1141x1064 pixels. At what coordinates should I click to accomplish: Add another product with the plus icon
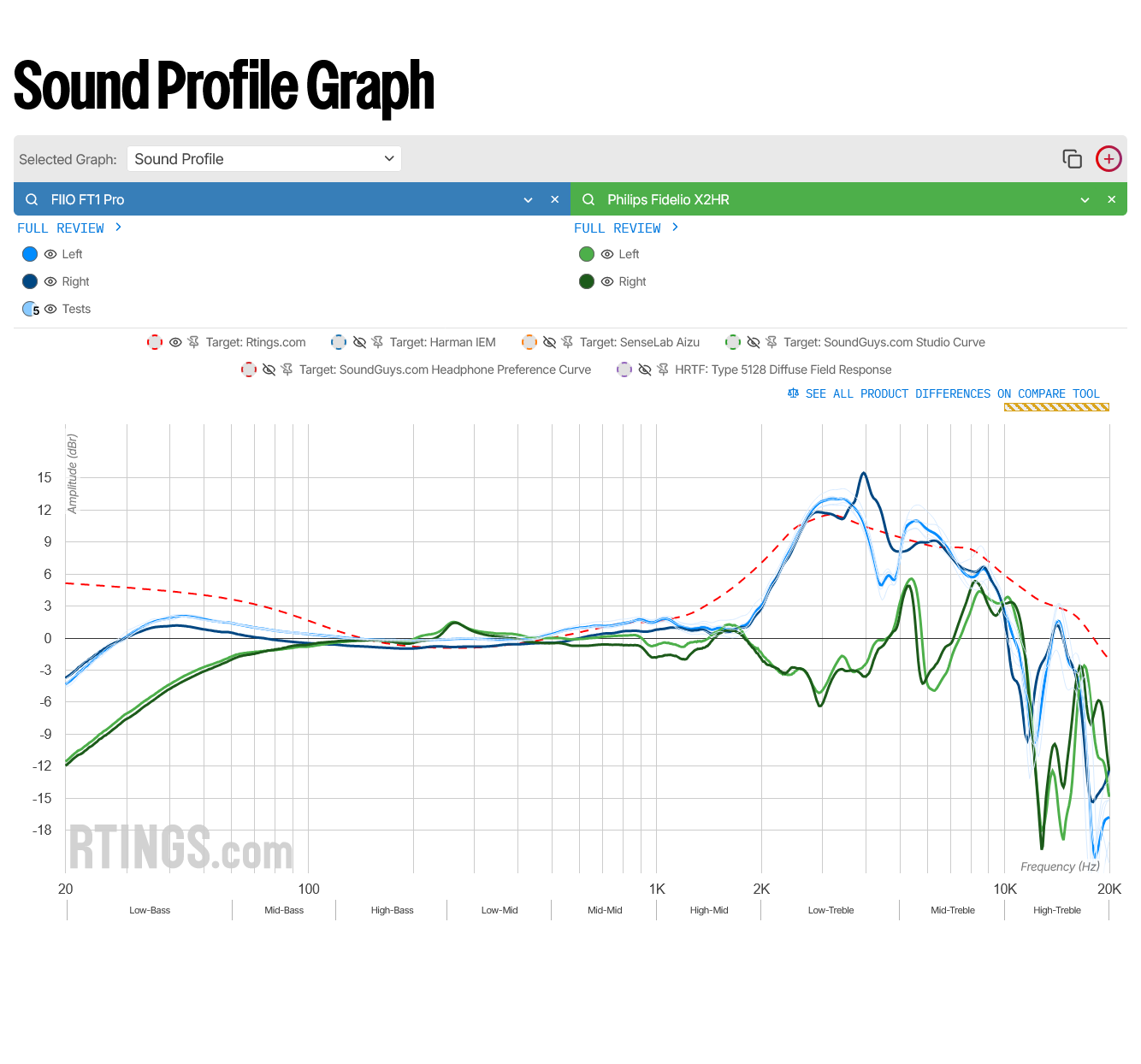(x=1108, y=159)
